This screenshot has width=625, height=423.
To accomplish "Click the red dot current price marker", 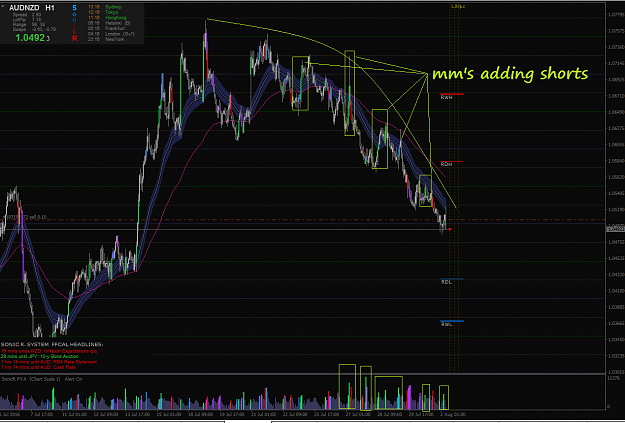I will pyautogui.click(x=450, y=229).
